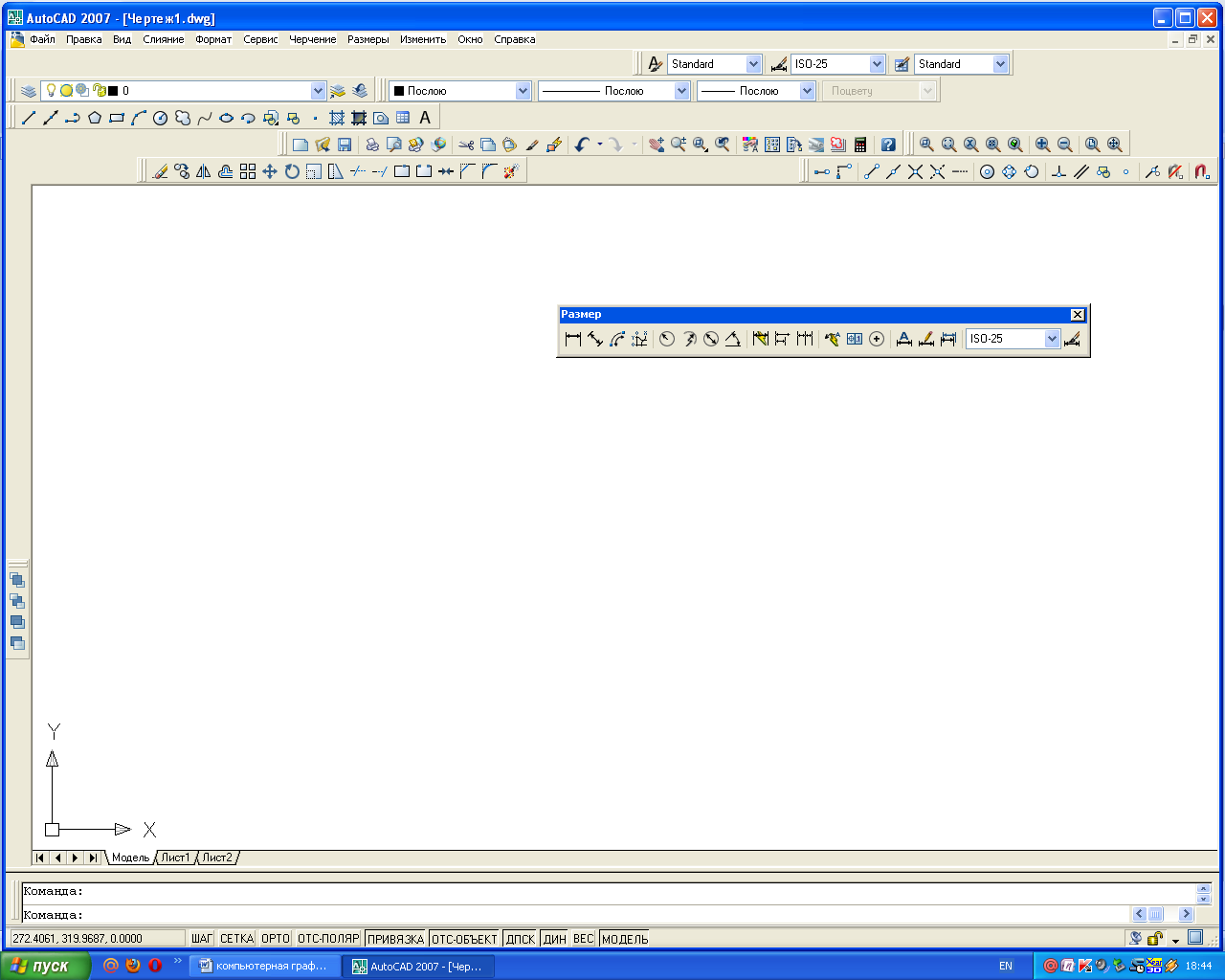Select the Multiline Text 'A' tool

click(426, 118)
